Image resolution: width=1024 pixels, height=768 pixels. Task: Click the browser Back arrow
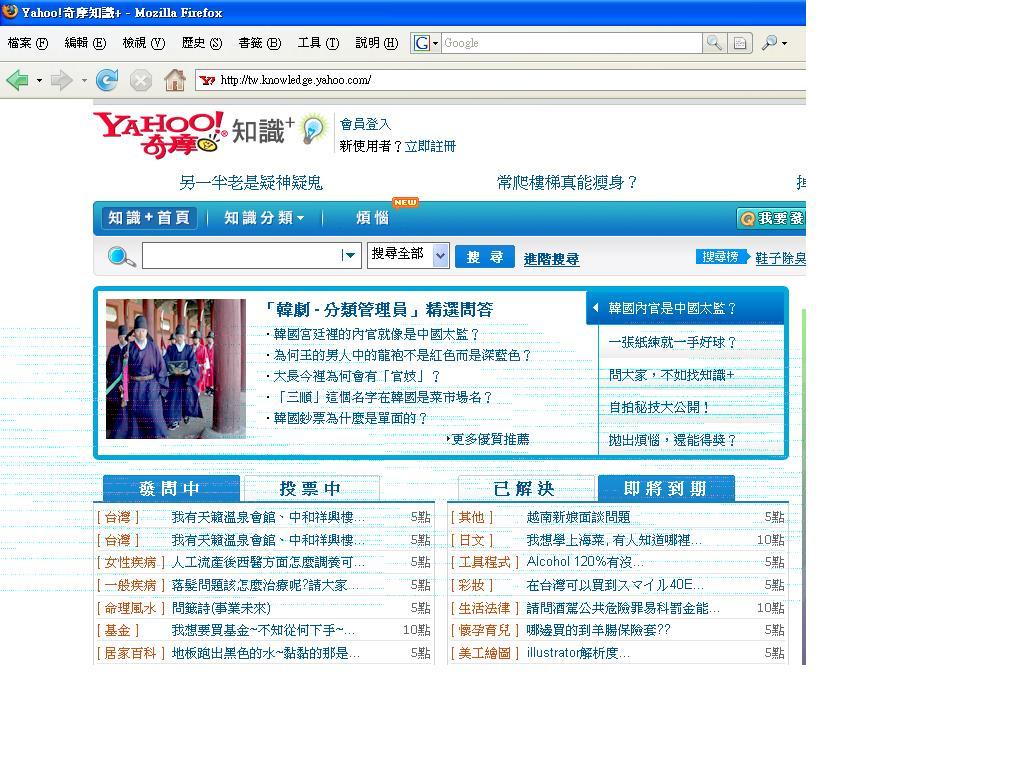click(x=17, y=80)
